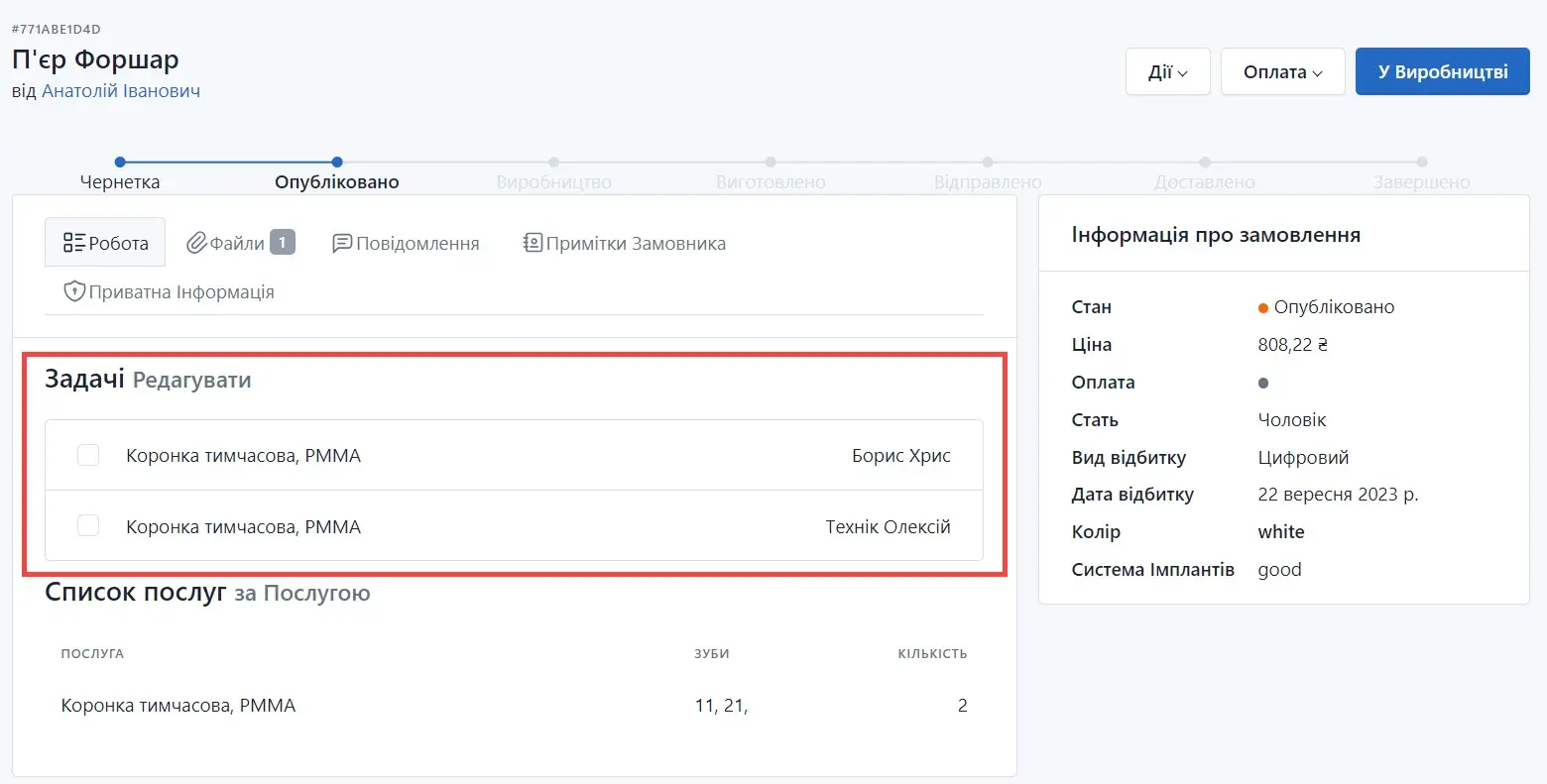Open the Анатолій Іванович link

coord(121,91)
